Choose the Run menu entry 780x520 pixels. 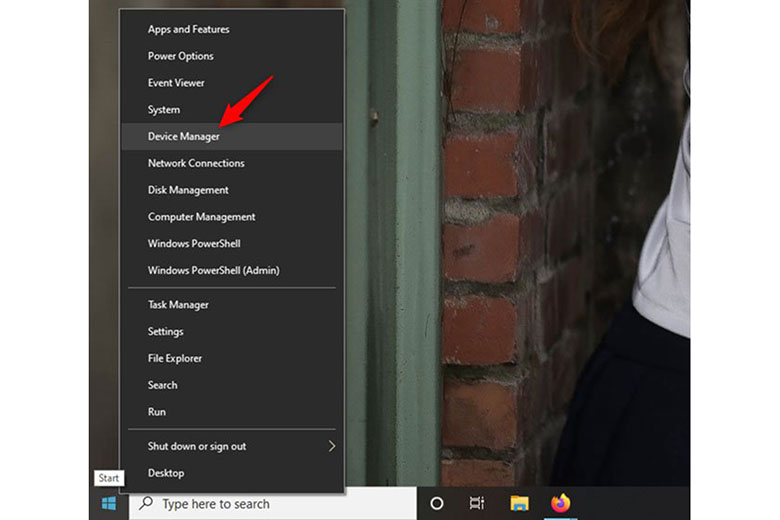(157, 412)
